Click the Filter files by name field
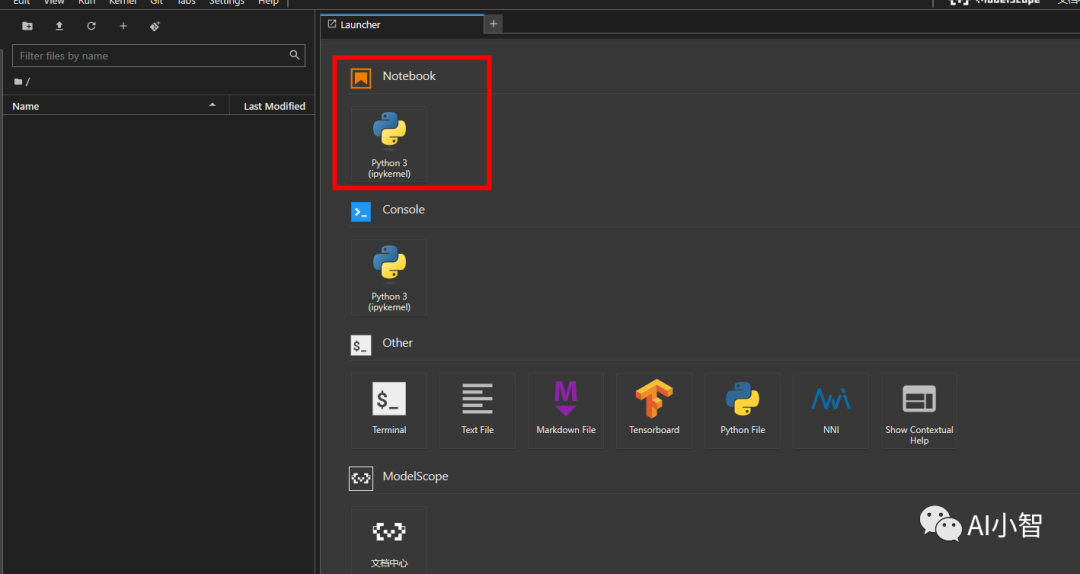The height and width of the screenshot is (574, 1080). point(150,56)
